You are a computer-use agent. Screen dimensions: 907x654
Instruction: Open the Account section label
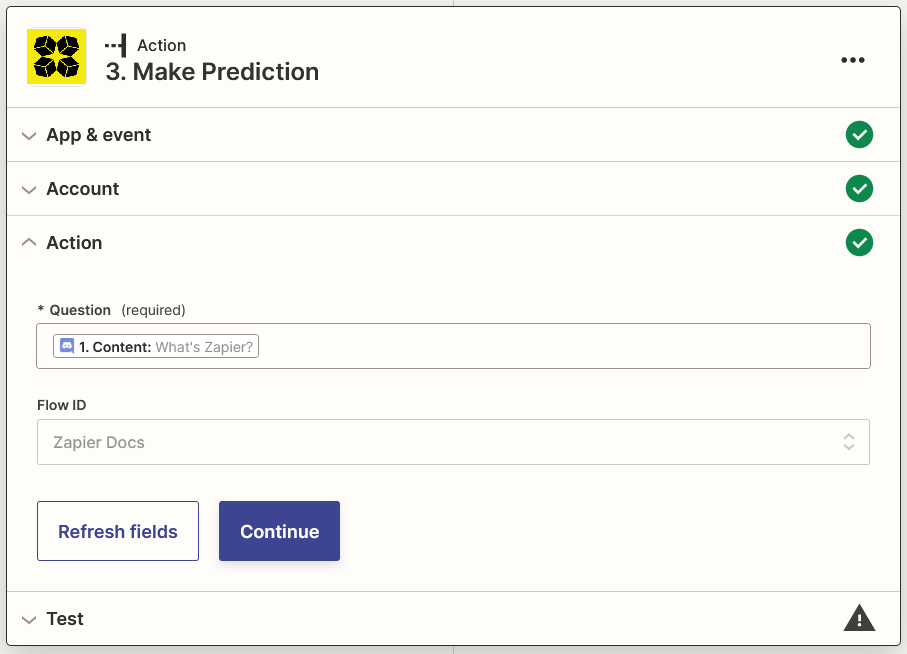tap(82, 189)
